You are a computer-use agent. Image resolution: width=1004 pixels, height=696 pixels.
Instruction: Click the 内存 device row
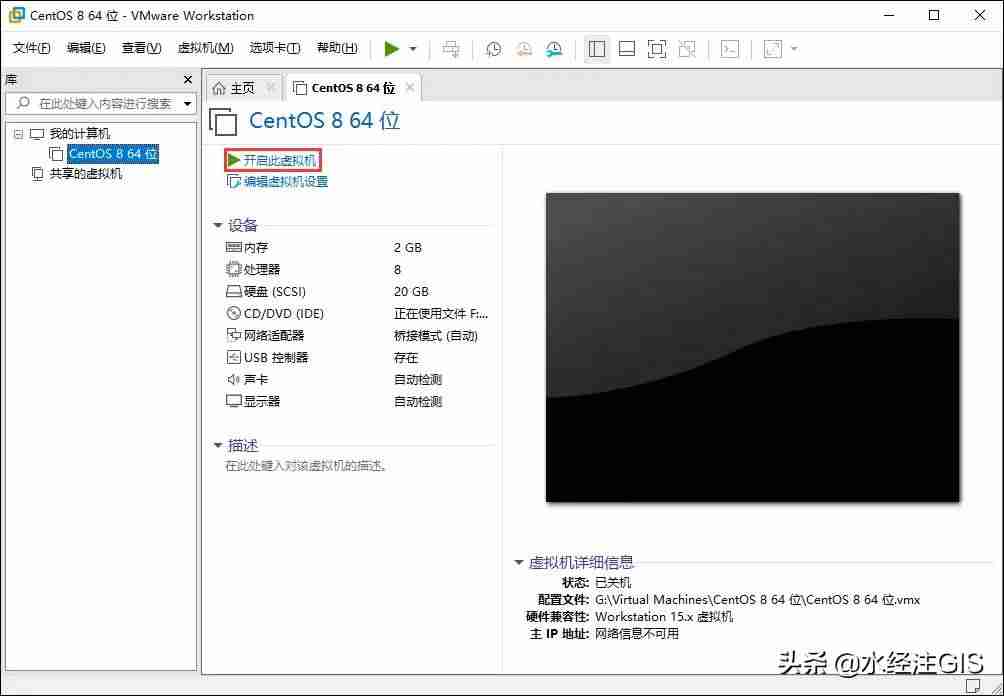[x=359, y=247]
